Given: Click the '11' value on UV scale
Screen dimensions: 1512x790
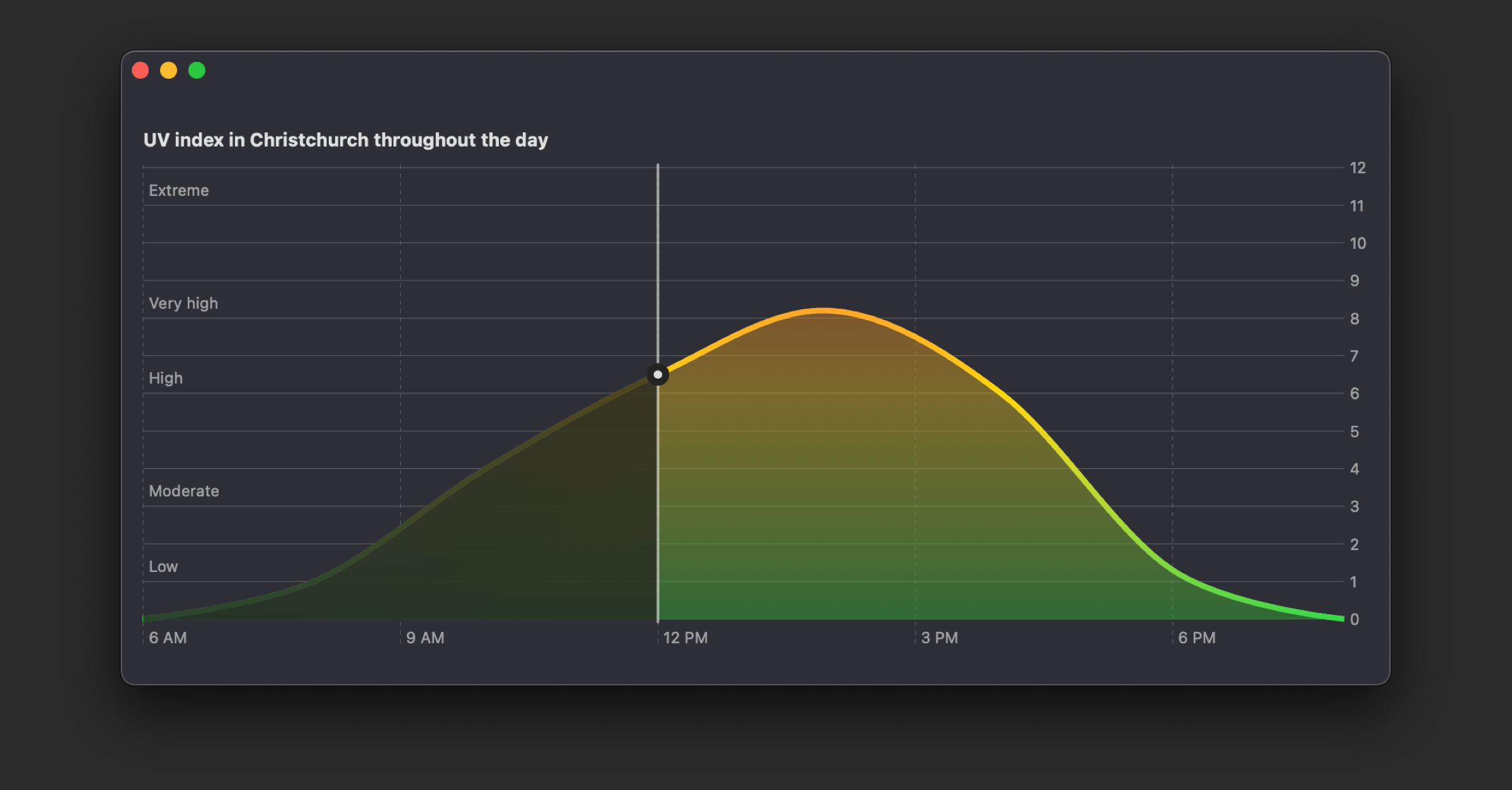Looking at the screenshot, I should tap(1357, 206).
